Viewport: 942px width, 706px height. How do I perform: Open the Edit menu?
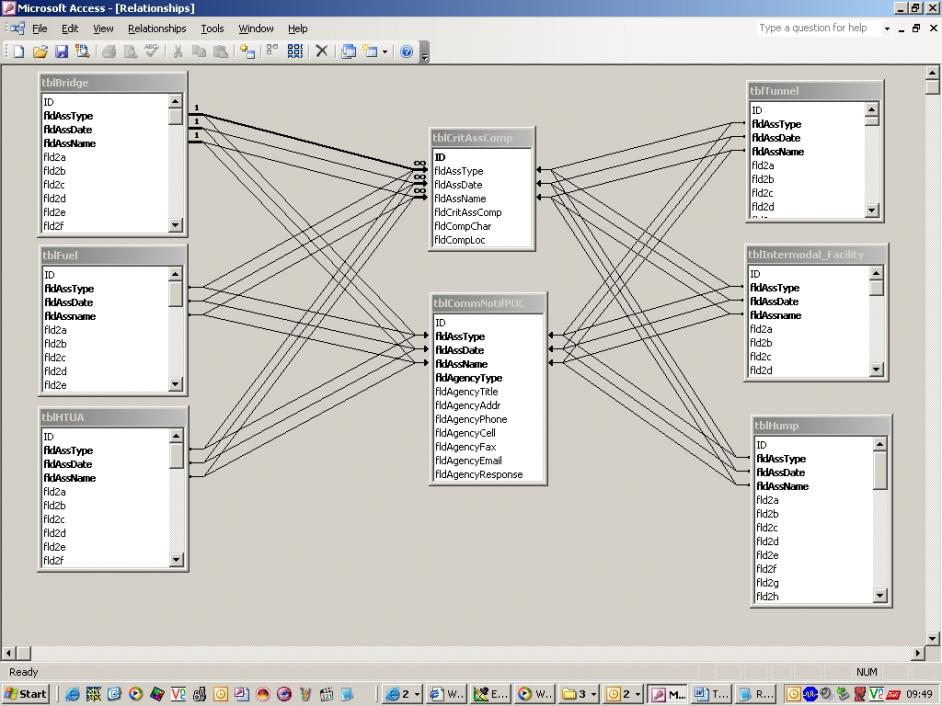coord(70,28)
